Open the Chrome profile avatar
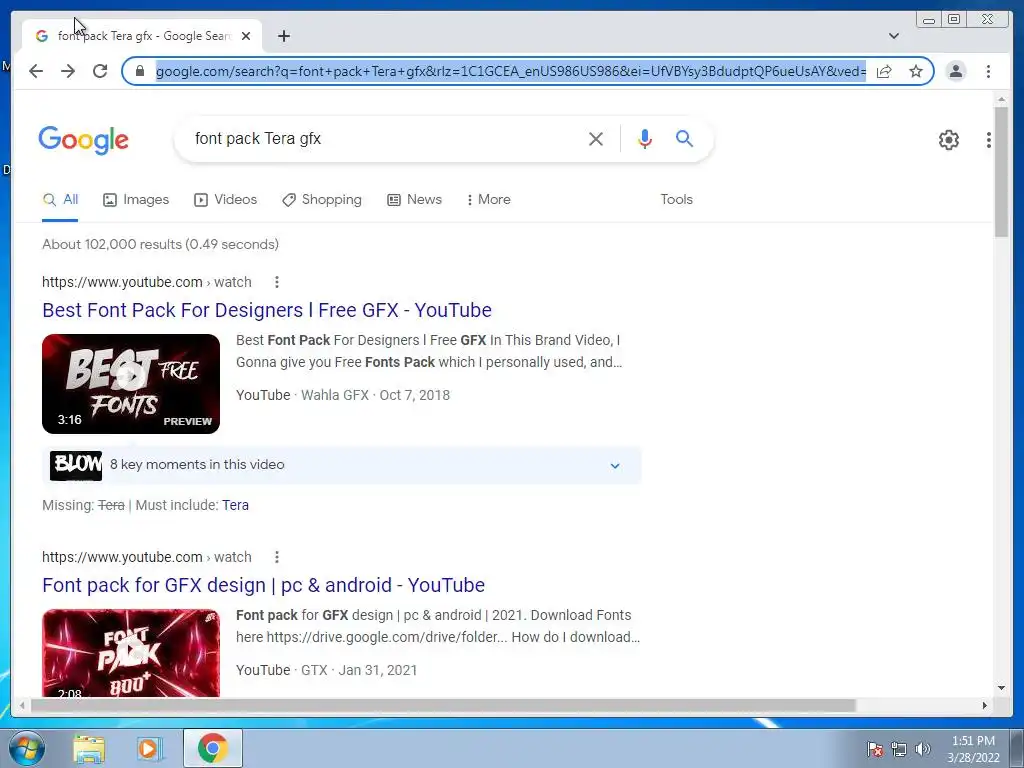The width and height of the screenshot is (1024, 768). tap(955, 71)
